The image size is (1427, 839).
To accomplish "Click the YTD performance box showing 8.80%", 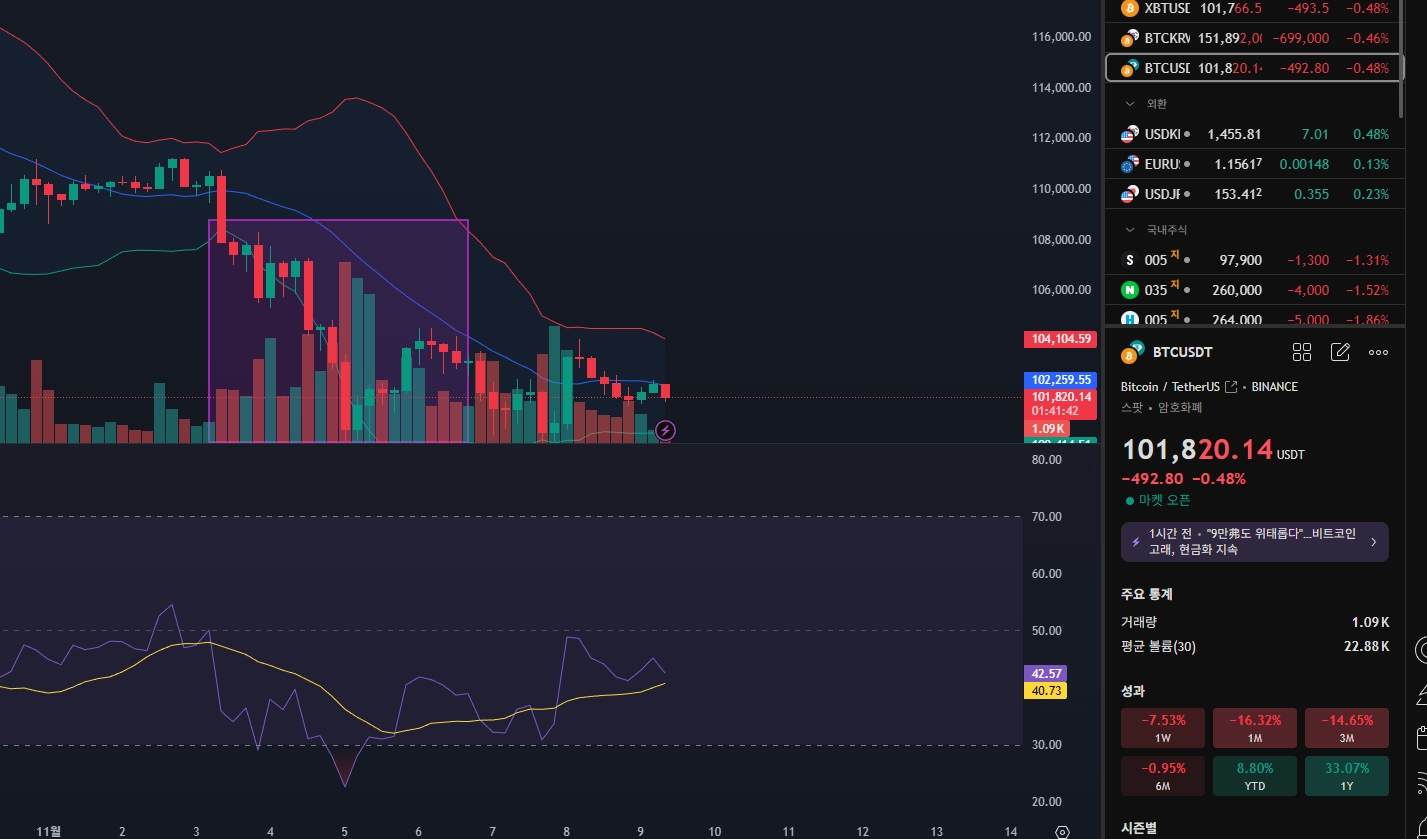I will (1255, 776).
